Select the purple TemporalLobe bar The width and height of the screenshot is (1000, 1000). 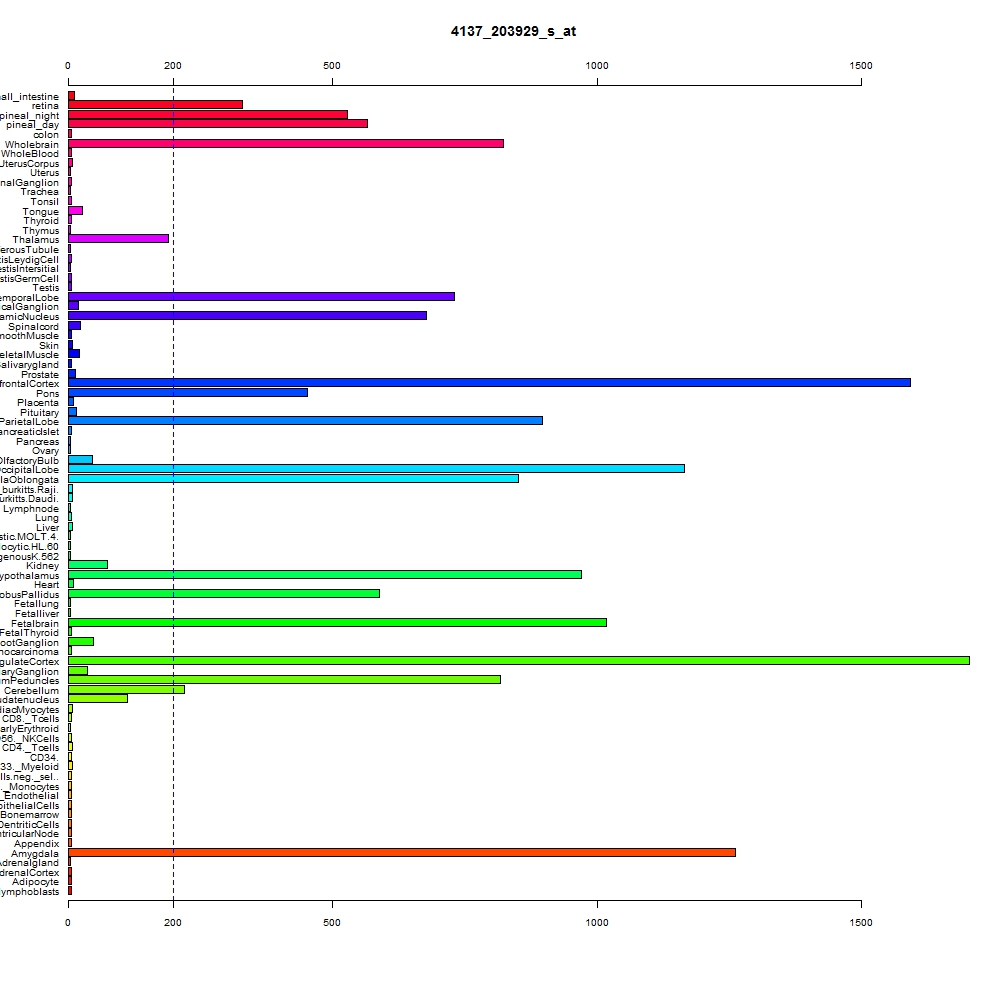261,297
